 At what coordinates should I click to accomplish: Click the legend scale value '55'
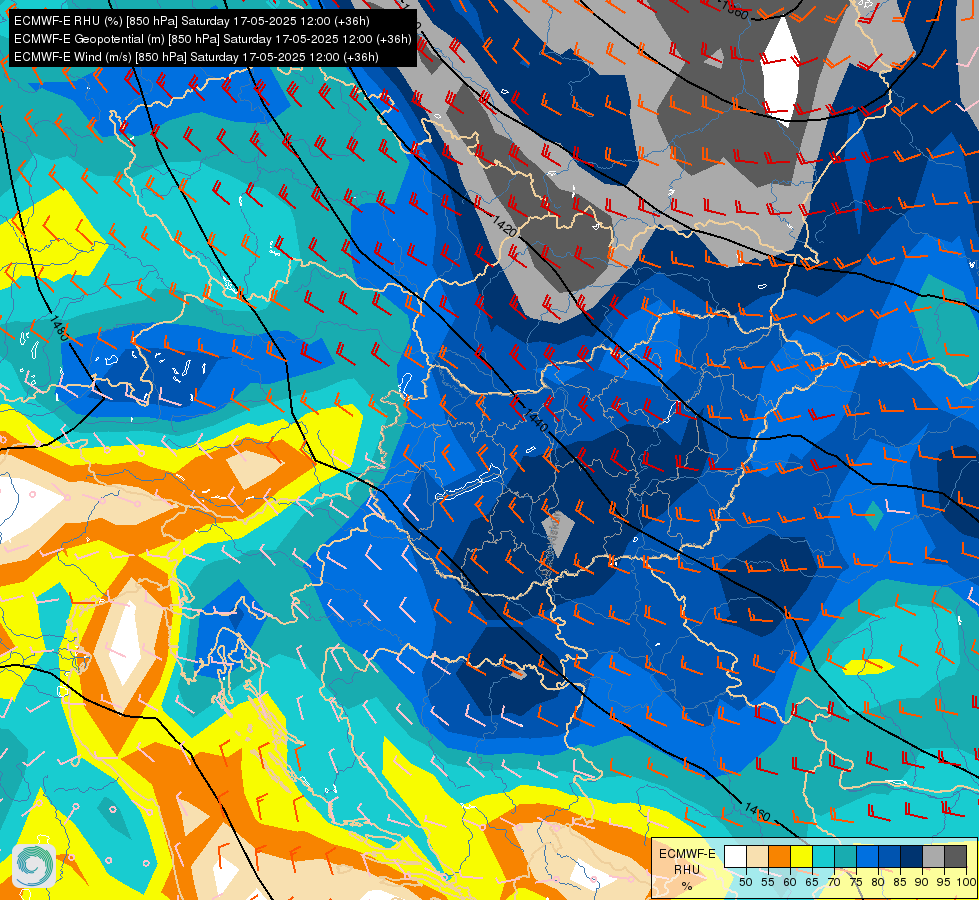click(x=768, y=883)
